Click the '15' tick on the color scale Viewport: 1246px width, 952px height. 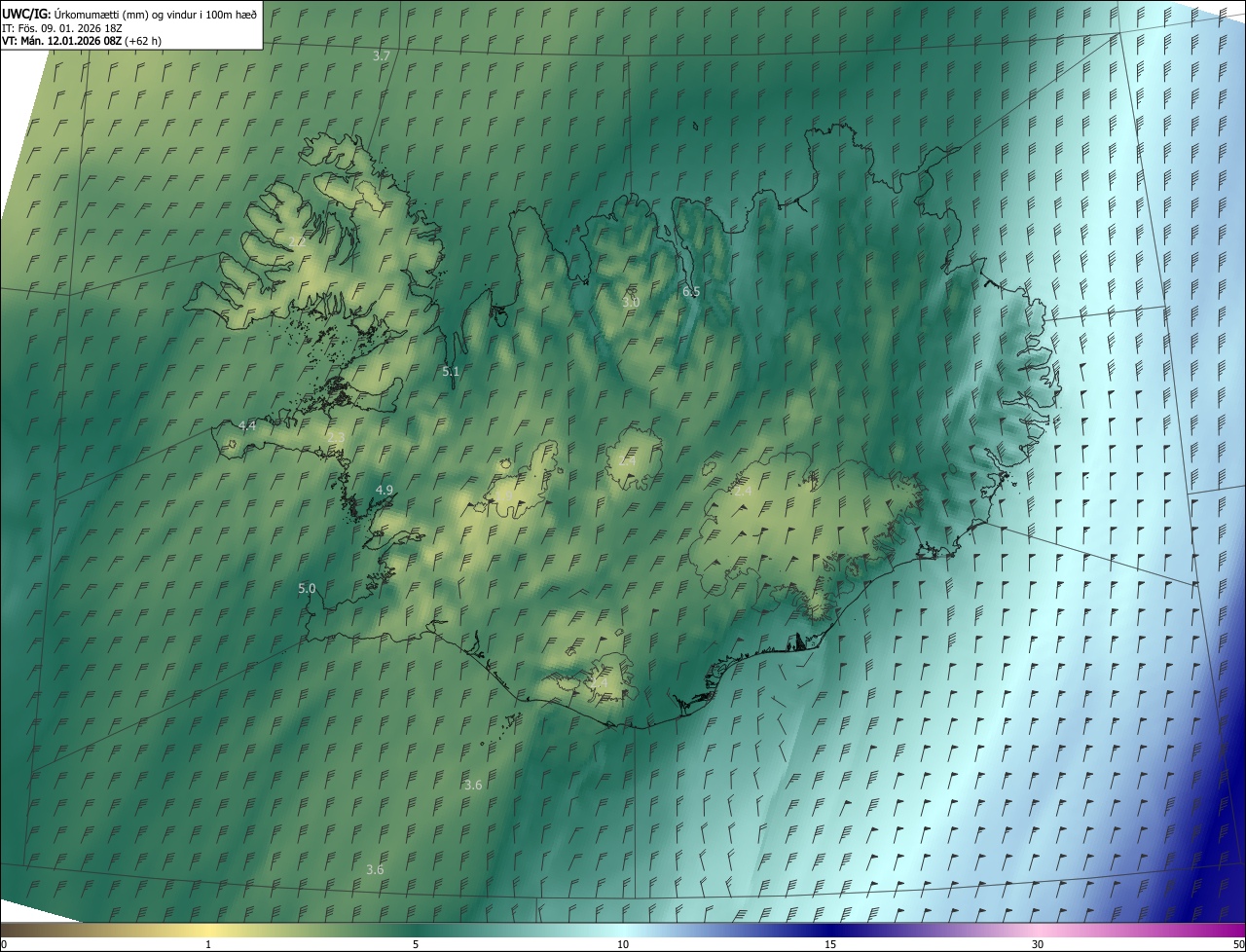point(830,944)
